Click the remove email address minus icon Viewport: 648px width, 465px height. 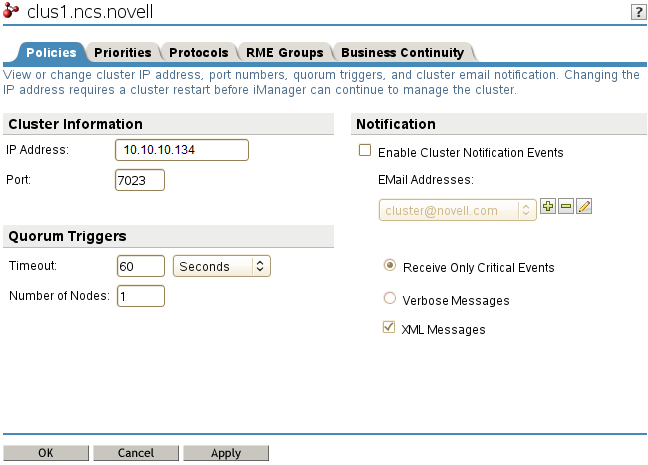566,206
